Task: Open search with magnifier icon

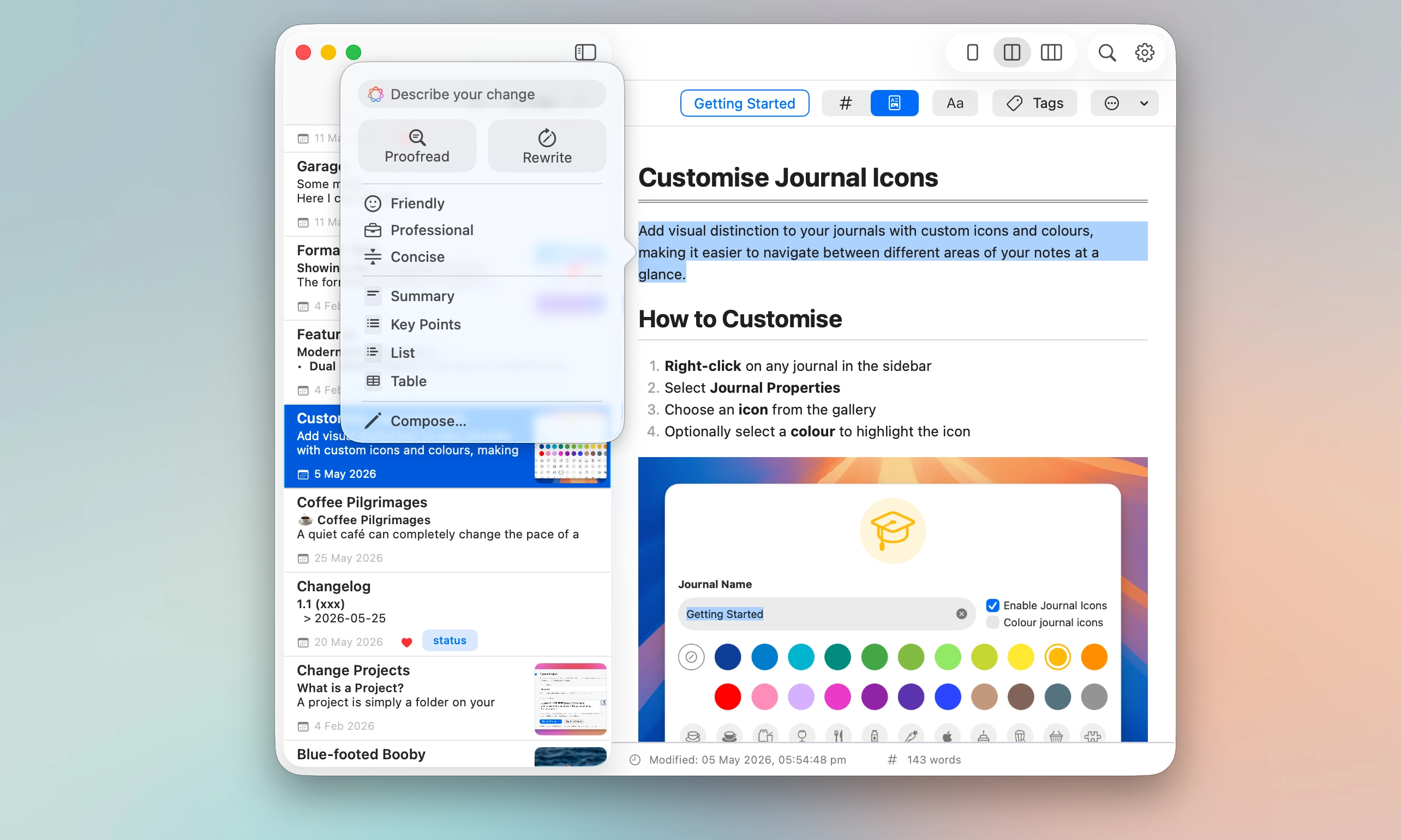Action: click(1106, 53)
